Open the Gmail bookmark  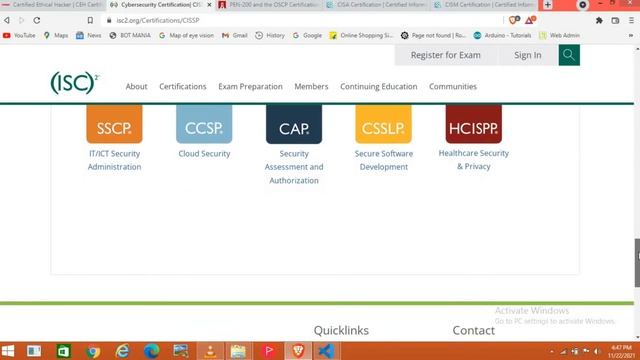(235, 36)
